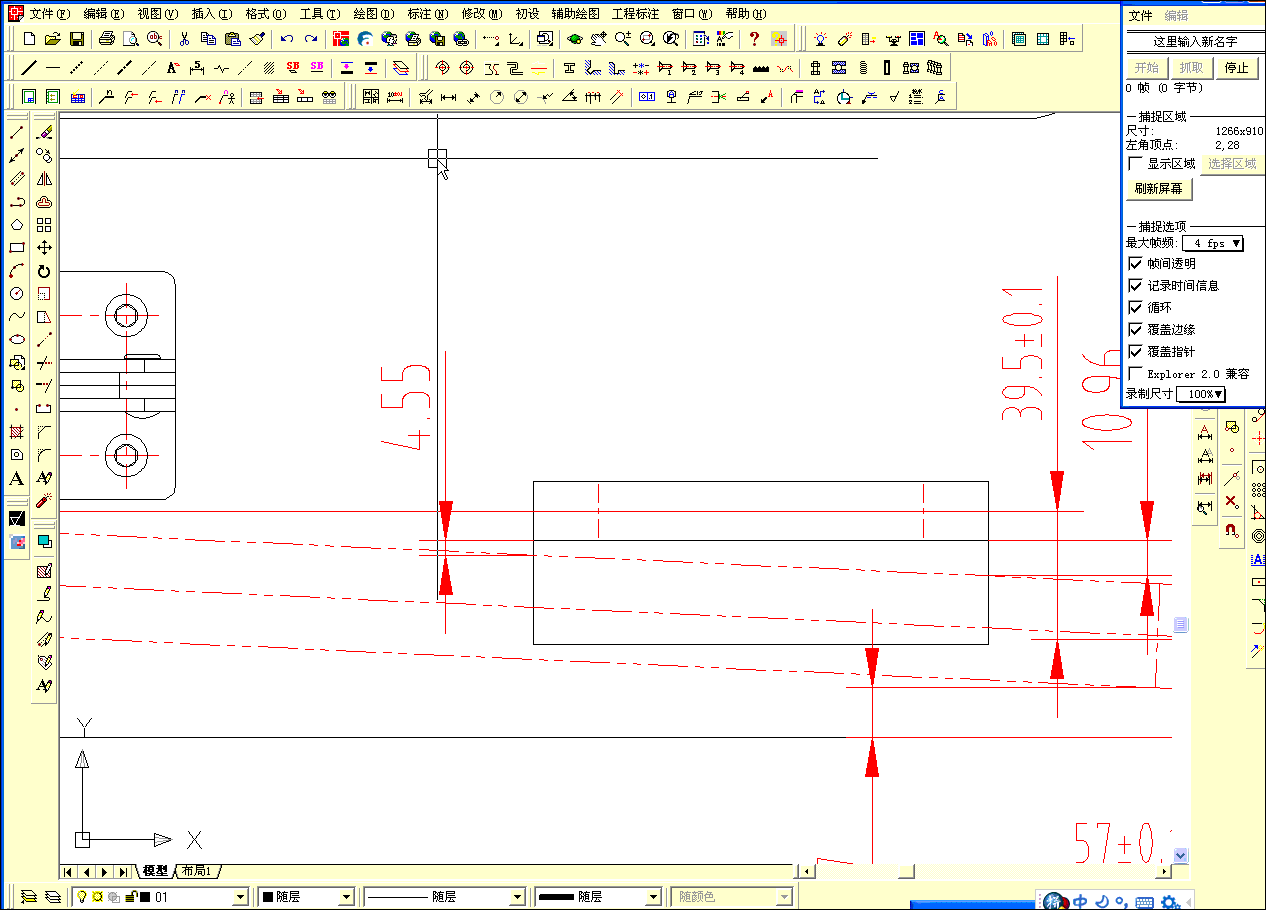Select the Array tool in the modify toolbar
The image size is (1266, 910).
pos(44,225)
